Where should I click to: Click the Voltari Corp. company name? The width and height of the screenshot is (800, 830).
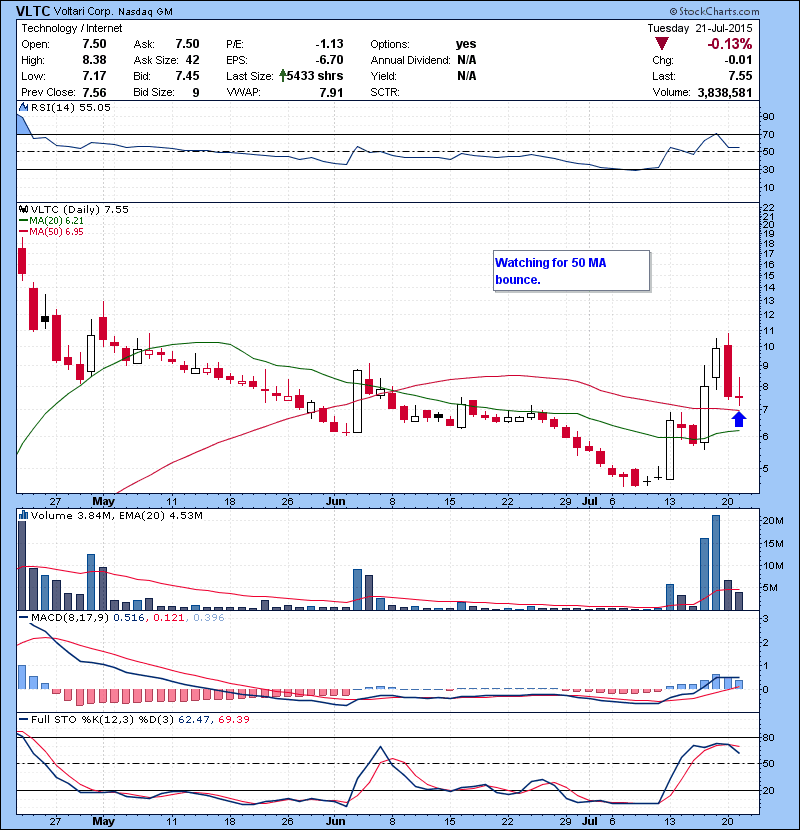click(x=83, y=12)
